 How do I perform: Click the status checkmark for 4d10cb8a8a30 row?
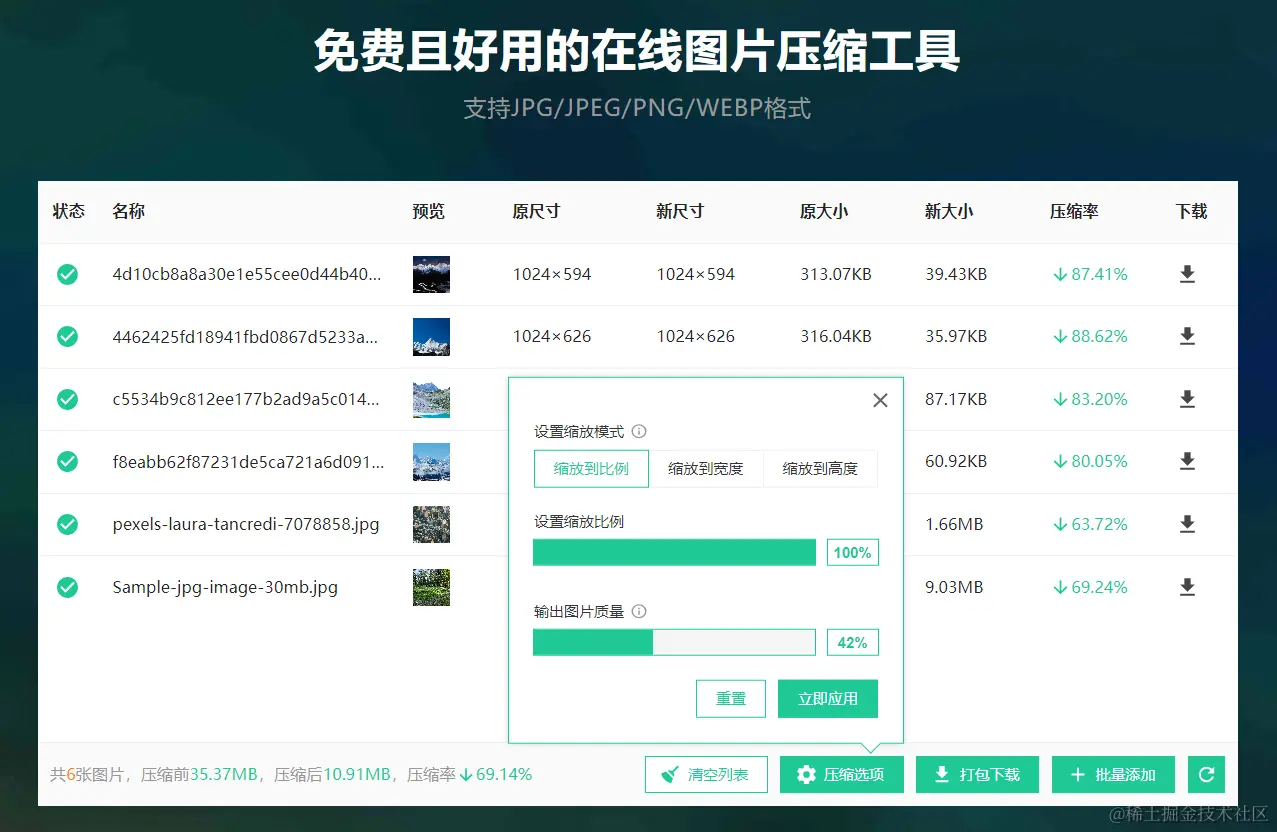(x=67, y=274)
